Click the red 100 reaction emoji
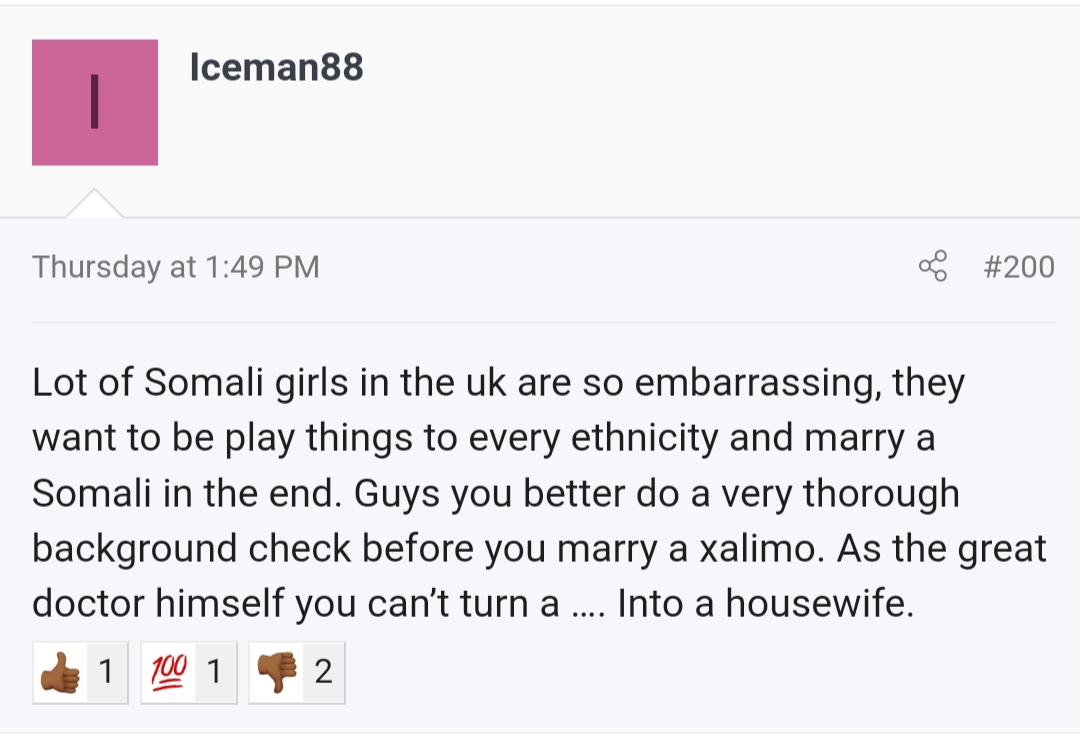This screenshot has width=1080, height=742. coord(167,672)
